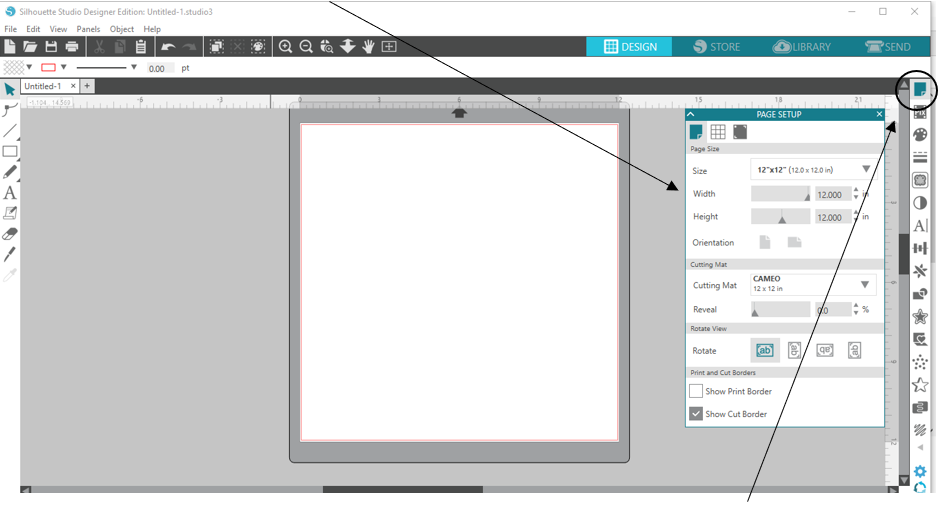Select the default upright rotate view
944x516 pixels.
765,350
